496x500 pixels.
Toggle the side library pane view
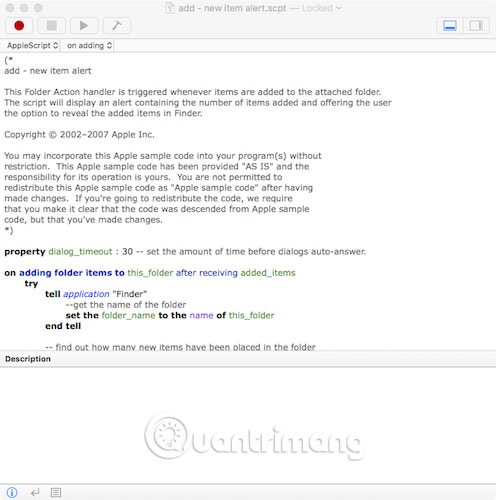476,26
